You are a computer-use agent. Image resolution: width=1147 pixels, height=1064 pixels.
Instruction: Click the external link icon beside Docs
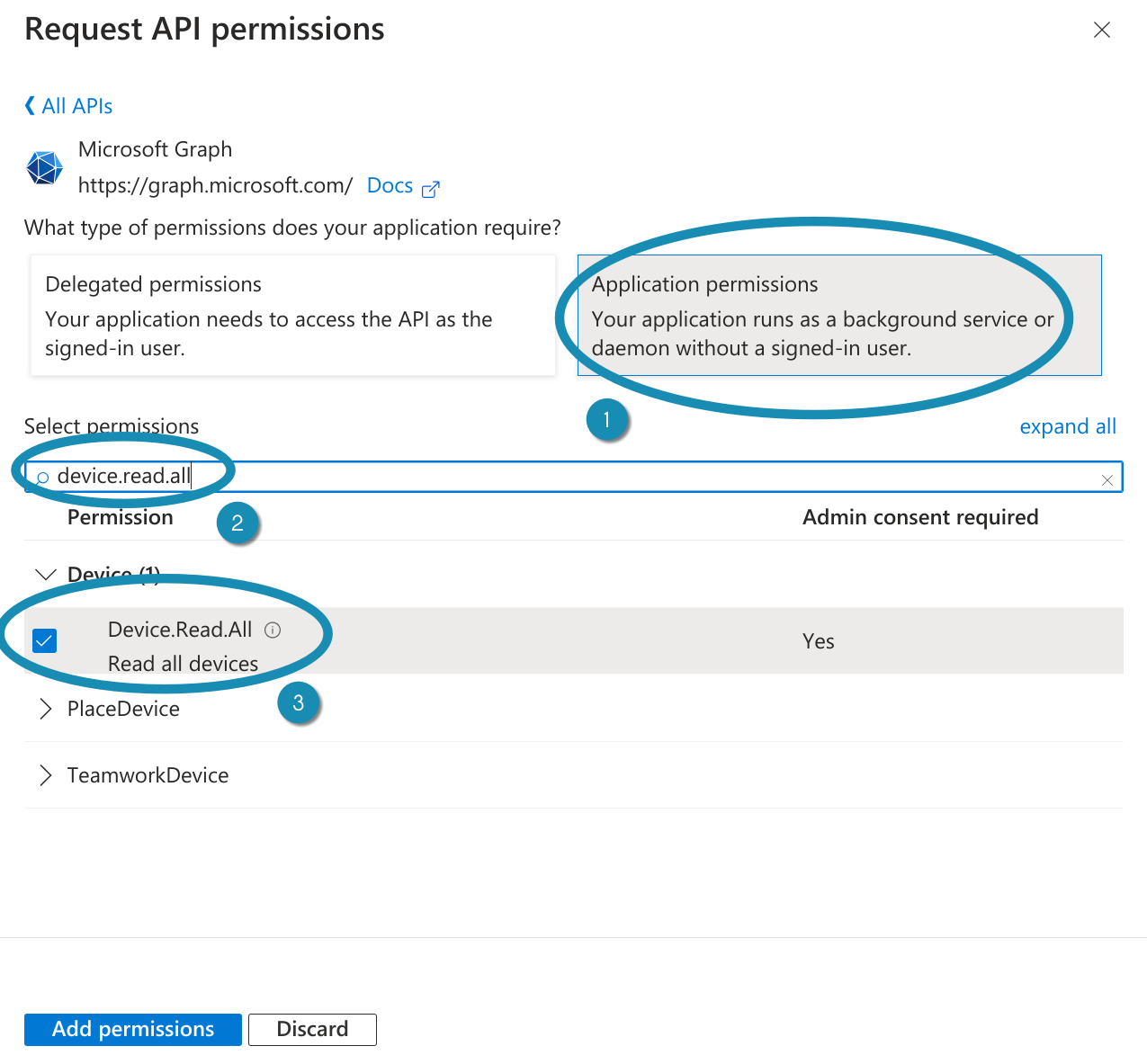[x=431, y=189]
